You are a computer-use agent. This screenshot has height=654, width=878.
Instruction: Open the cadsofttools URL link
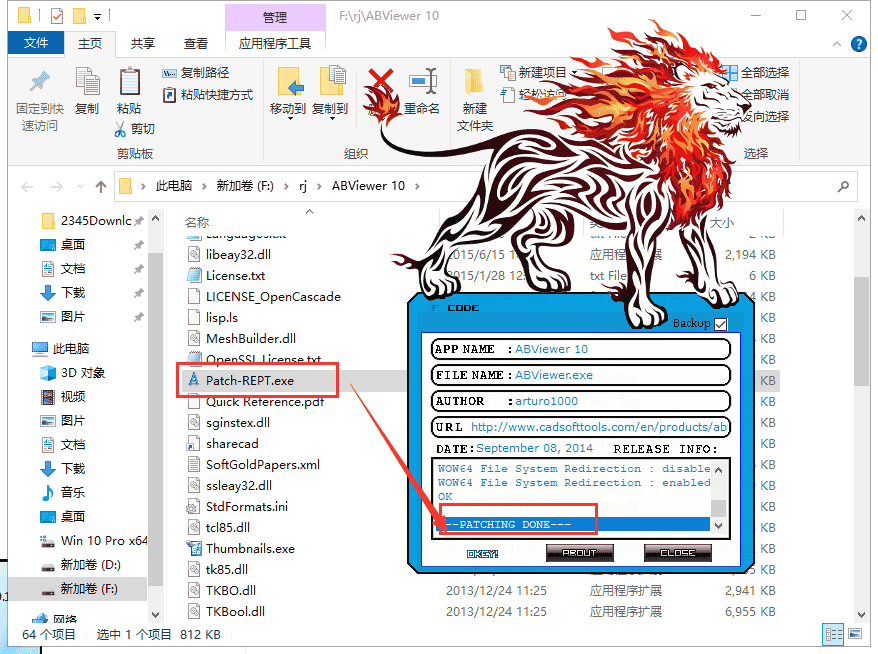click(599, 427)
